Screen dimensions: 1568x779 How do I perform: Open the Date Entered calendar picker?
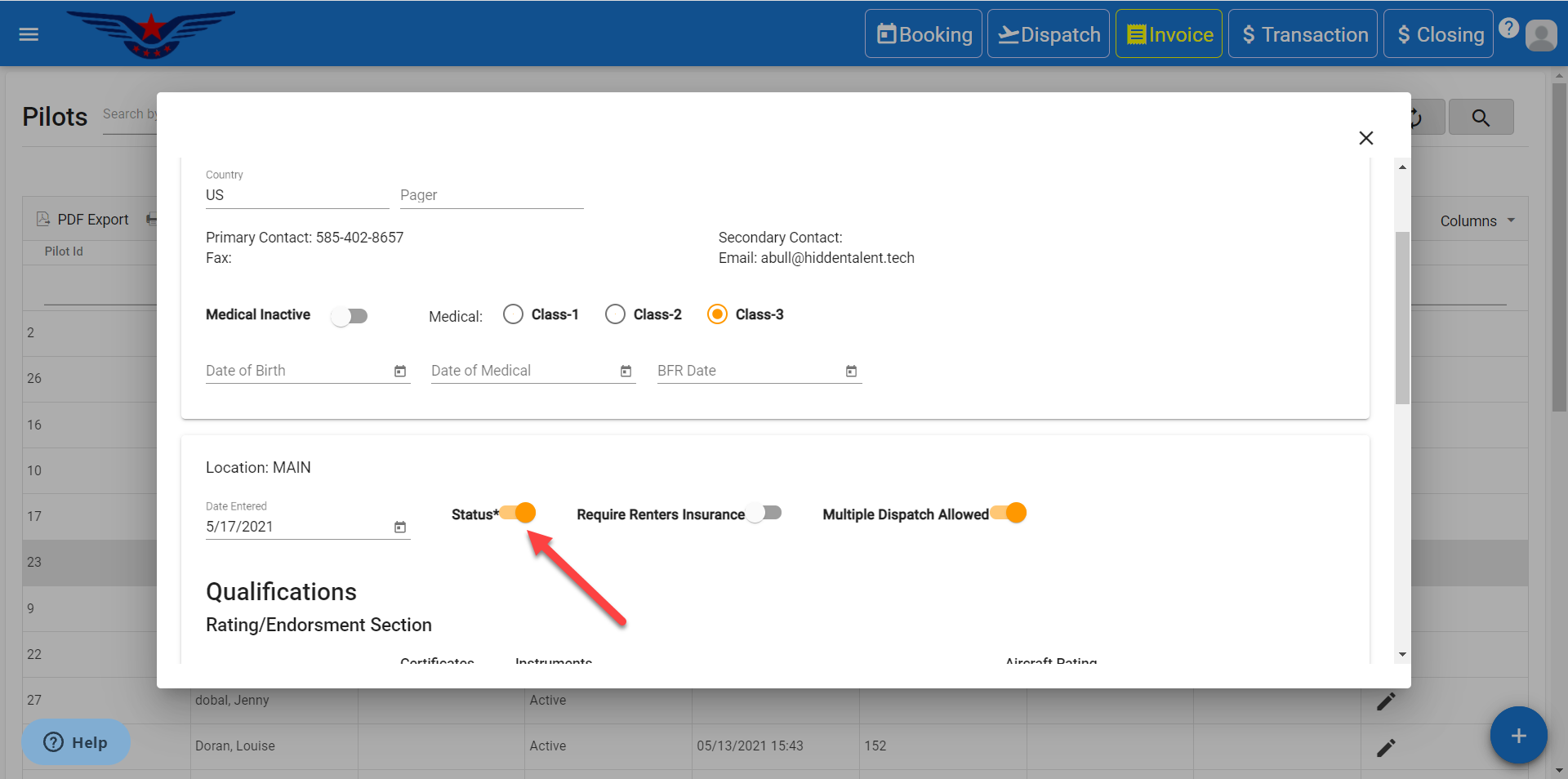pos(400,527)
